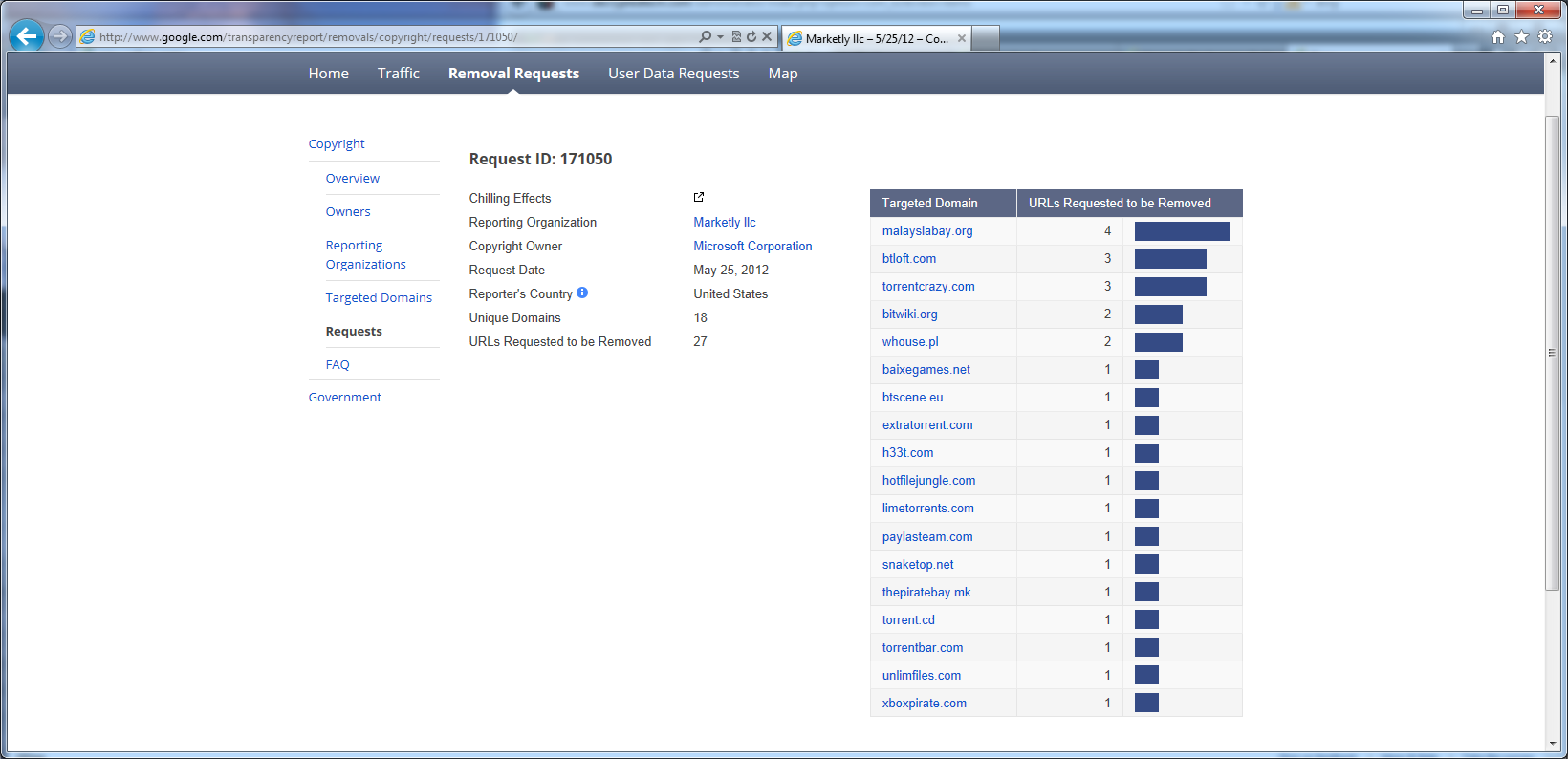This screenshot has width=1568, height=759.
Task: Open the browser Tools gear icon
Action: click(1545, 37)
